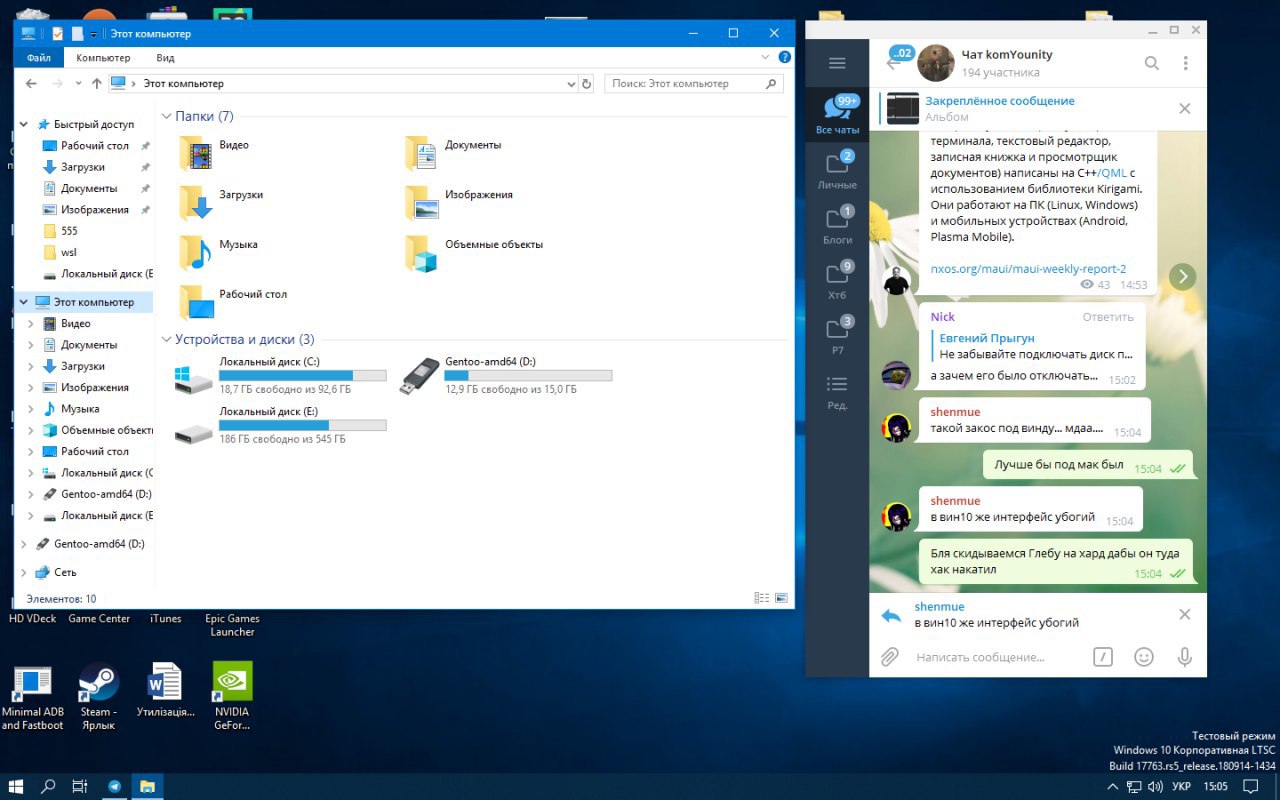Select the Объемные объекты folder
The width and height of the screenshot is (1280, 800).
point(474,253)
